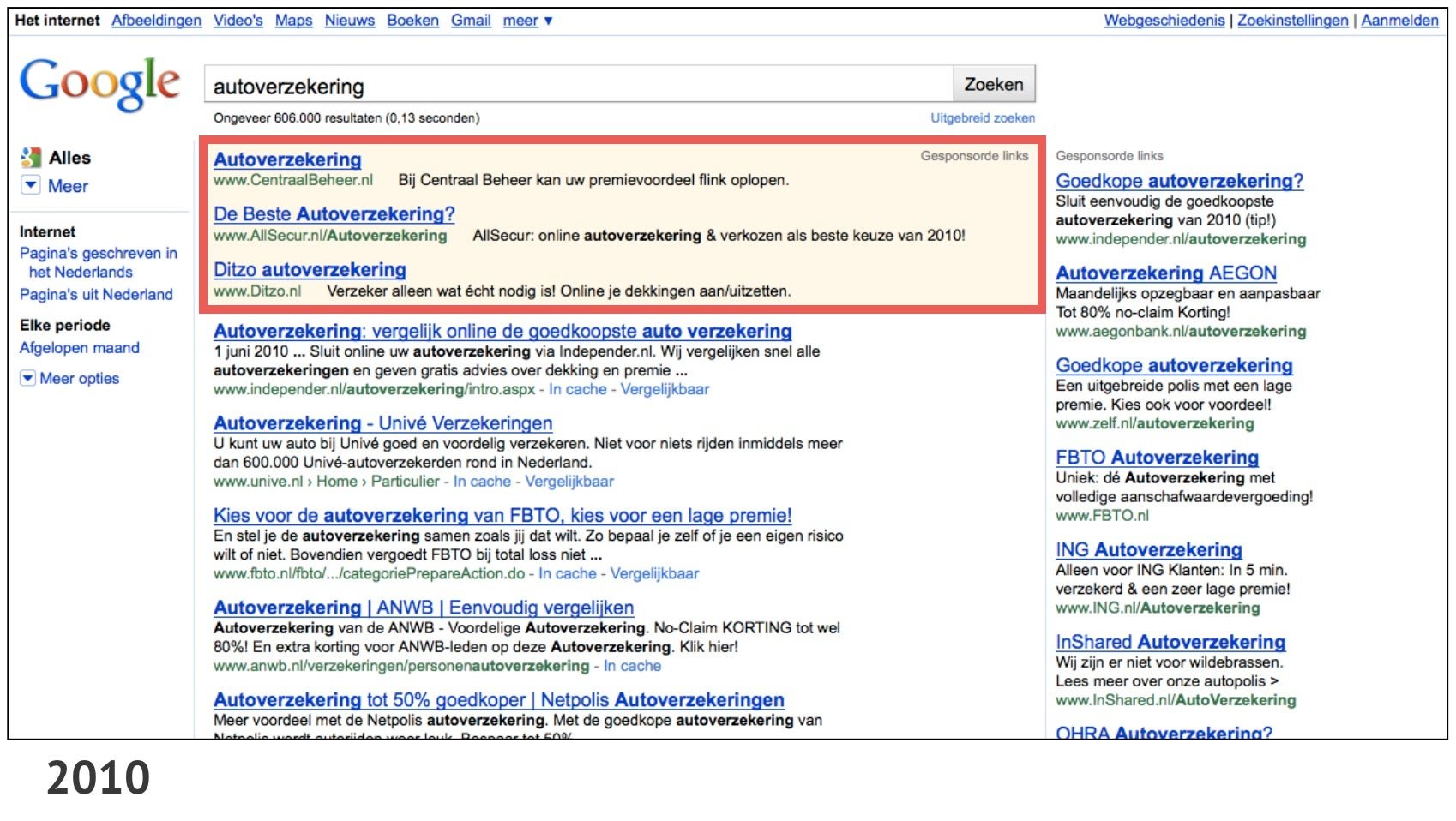Click the Meer opties text link
The image size is (1456, 821).
point(79,379)
